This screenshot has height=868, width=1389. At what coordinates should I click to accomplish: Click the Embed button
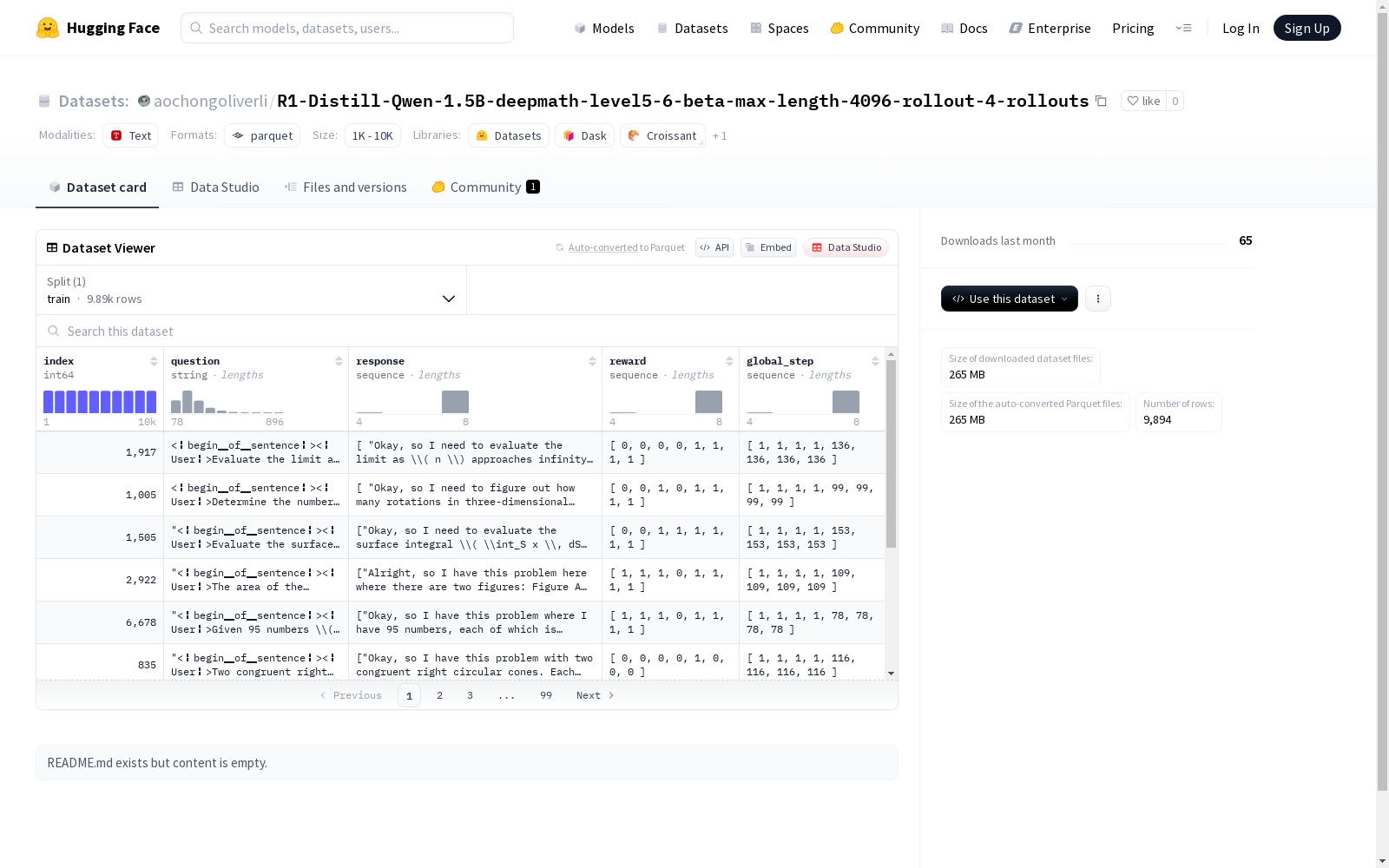768,247
